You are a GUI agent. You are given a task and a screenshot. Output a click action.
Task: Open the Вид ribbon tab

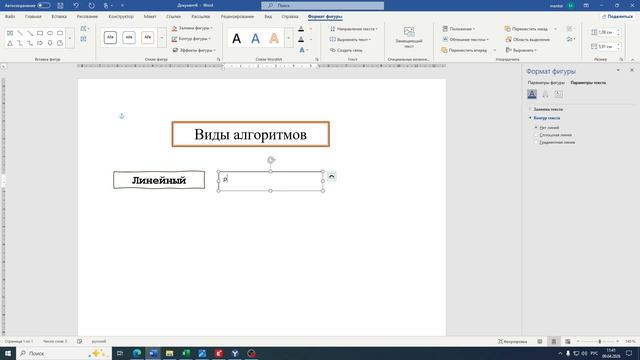click(268, 17)
